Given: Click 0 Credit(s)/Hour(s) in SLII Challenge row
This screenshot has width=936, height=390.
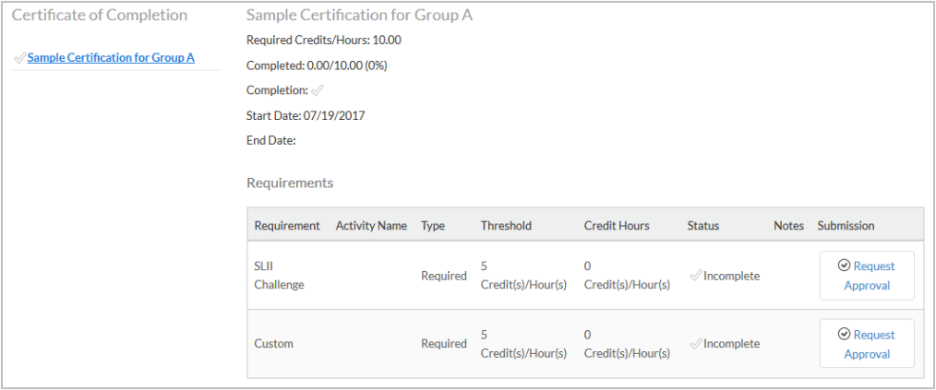Looking at the screenshot, I should [627, 275].
